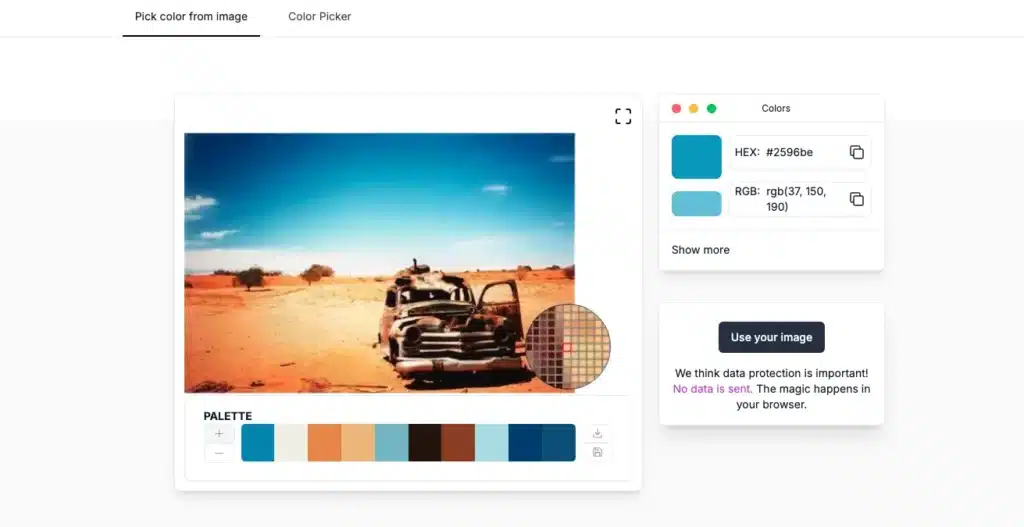1024x527 pixels.
Task: Click the red dot in Colors panel
Action: tap(677, 108)
